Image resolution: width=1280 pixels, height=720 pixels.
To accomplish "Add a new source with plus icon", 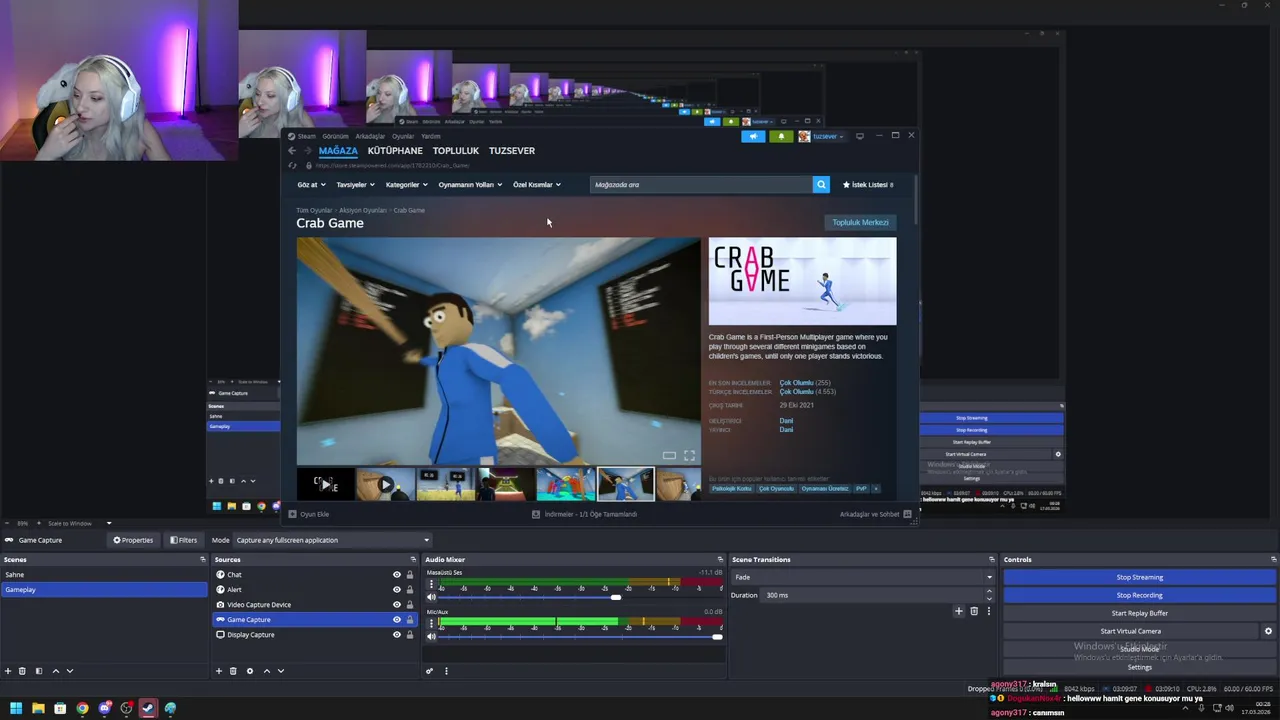I will point(219,671).
